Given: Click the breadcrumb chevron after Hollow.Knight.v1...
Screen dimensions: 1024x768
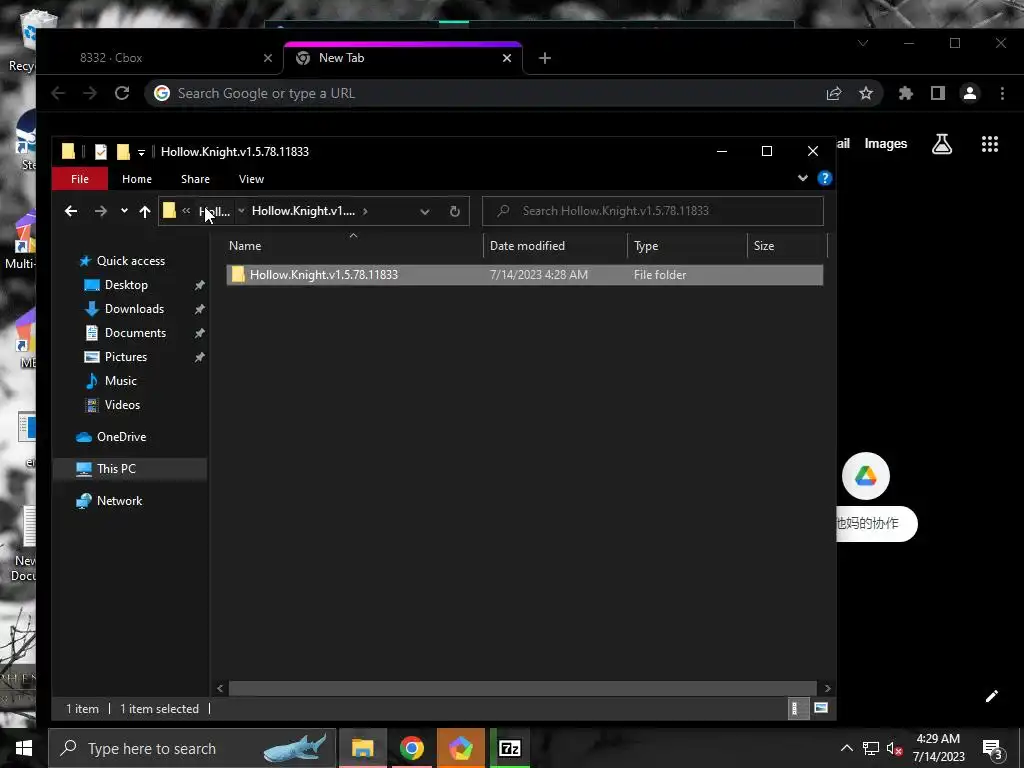Looking at the screenshot, I should point(365,211).
